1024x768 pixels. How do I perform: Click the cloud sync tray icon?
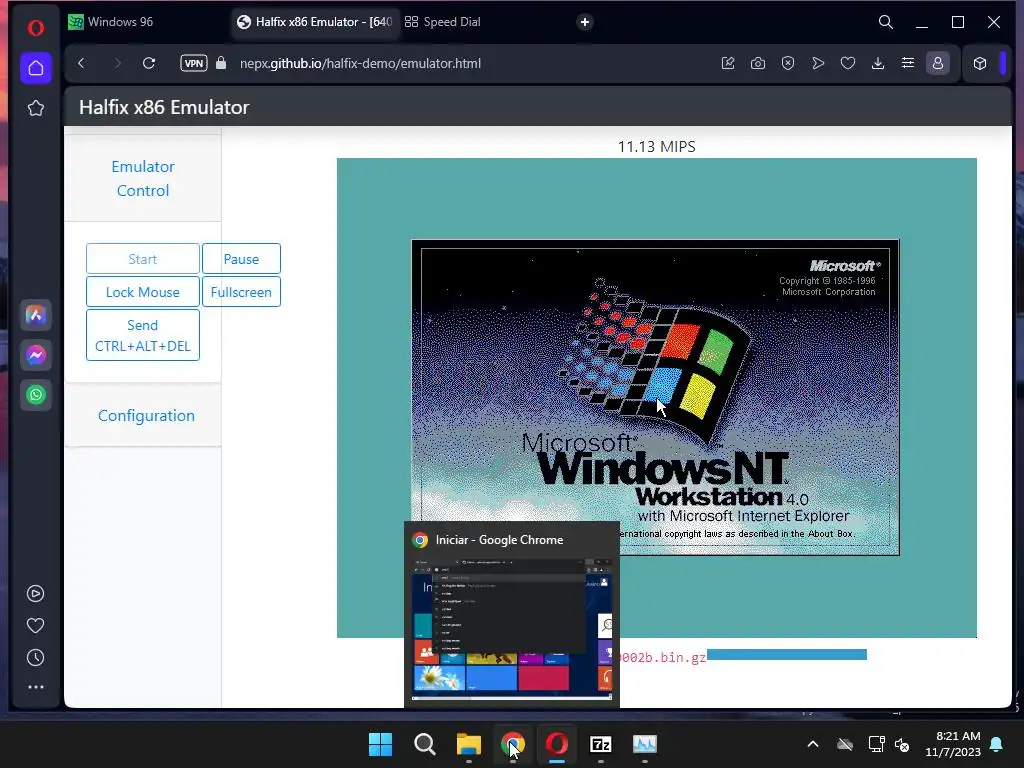(845, 744)
